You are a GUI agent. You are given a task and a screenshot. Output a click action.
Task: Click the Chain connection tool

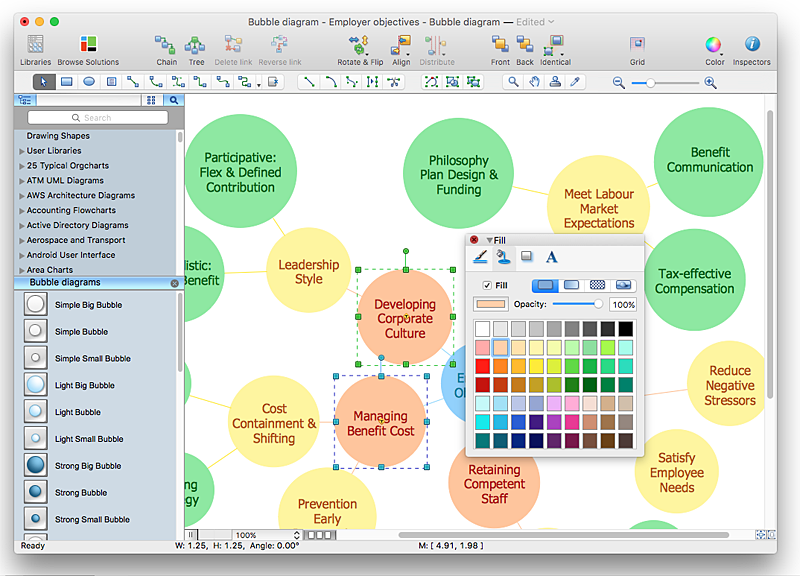coord(166,45)
